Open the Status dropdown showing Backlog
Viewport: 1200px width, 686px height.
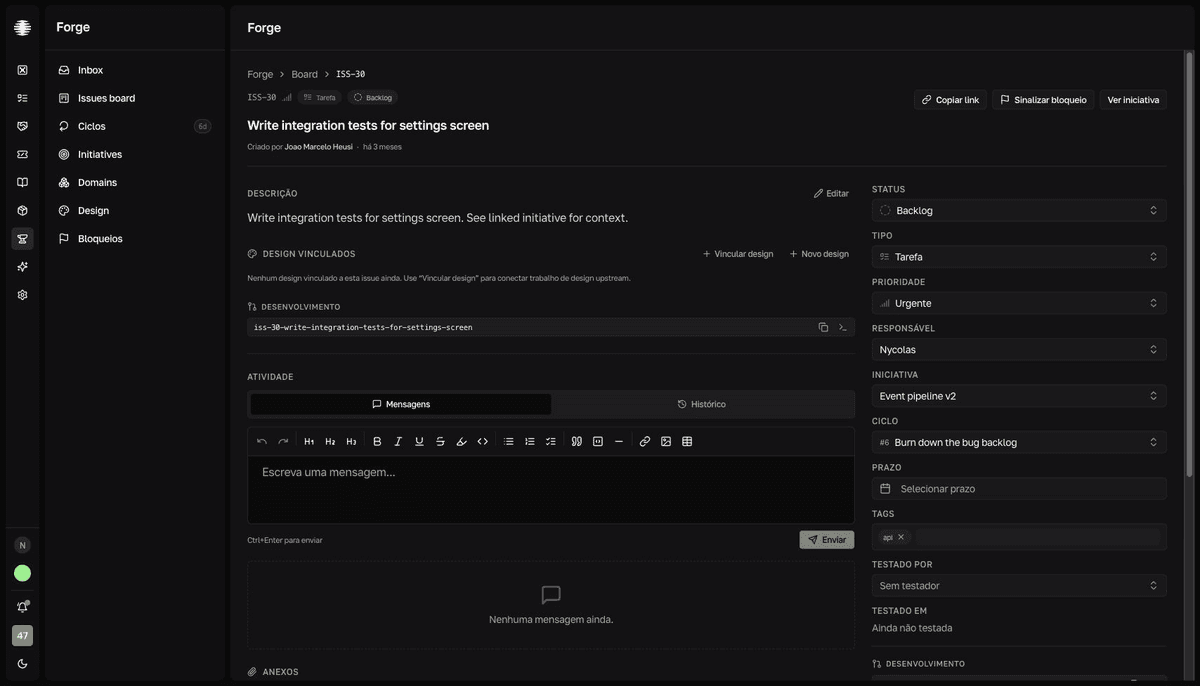(1019, 210)
